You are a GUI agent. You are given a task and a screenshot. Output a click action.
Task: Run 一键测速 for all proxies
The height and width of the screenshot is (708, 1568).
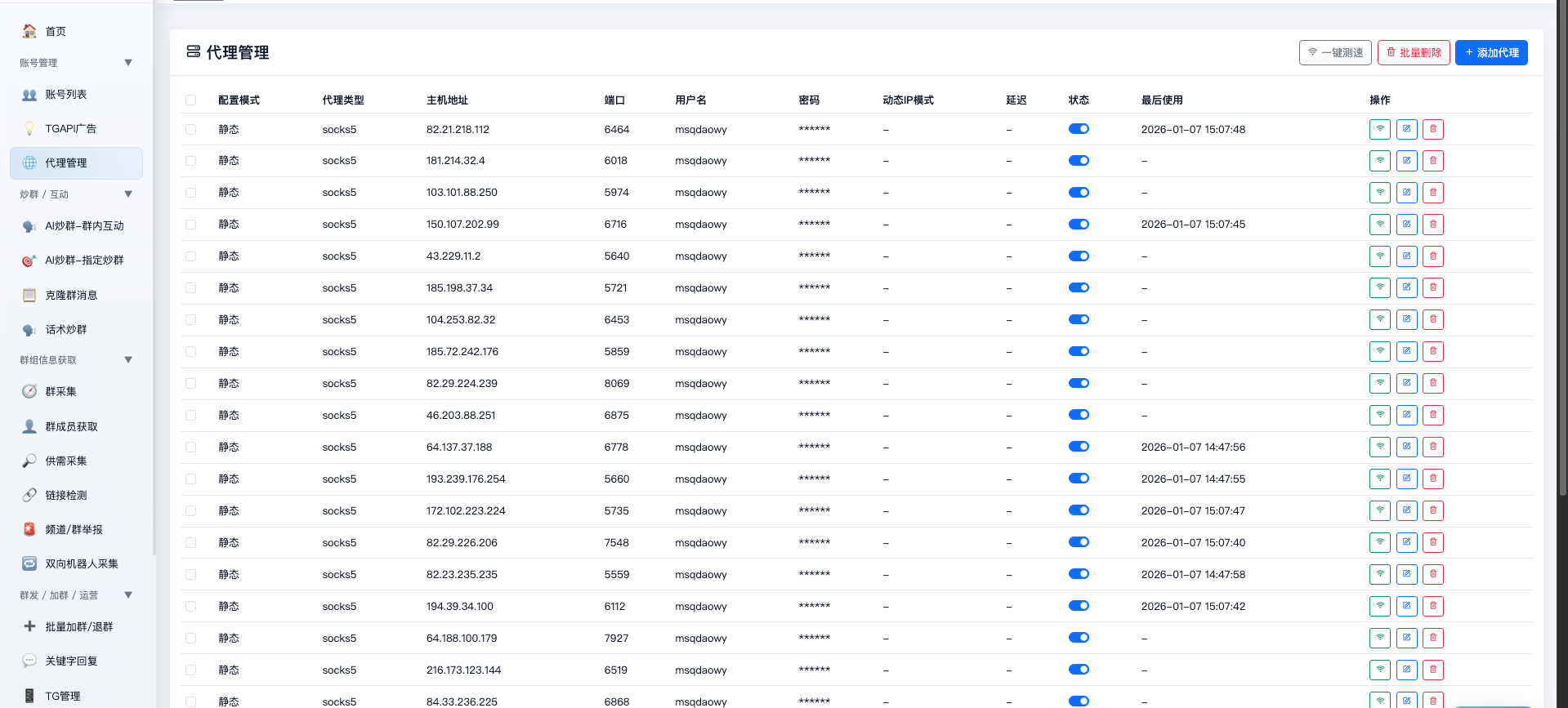coord(1335,53)
